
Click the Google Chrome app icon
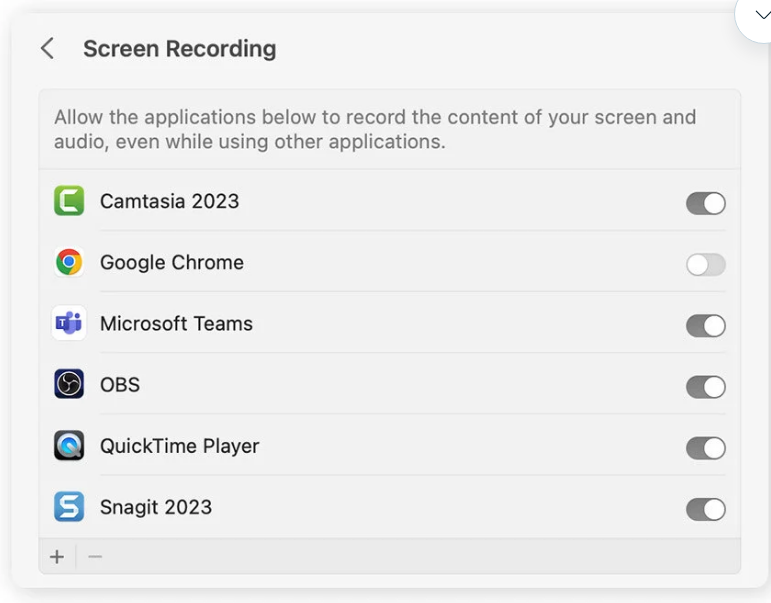pos(69,263)
